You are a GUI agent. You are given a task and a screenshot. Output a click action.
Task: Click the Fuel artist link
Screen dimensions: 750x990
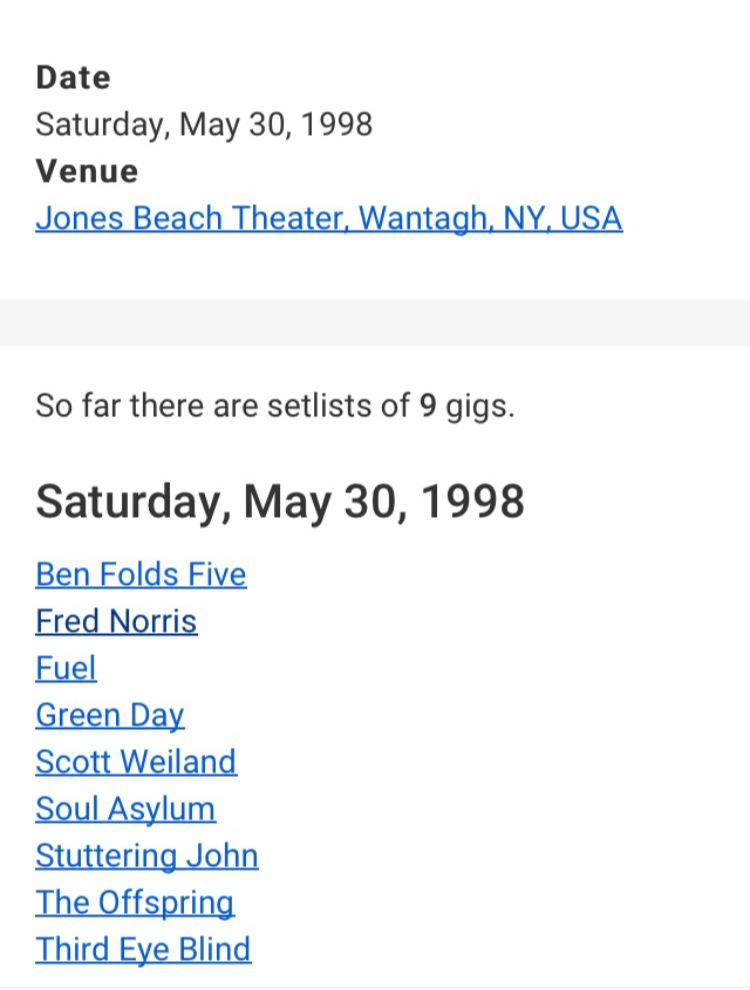coord(66,669)
